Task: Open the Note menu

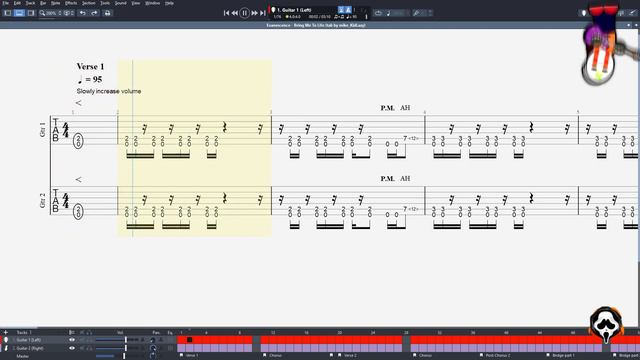Action: 56,3
